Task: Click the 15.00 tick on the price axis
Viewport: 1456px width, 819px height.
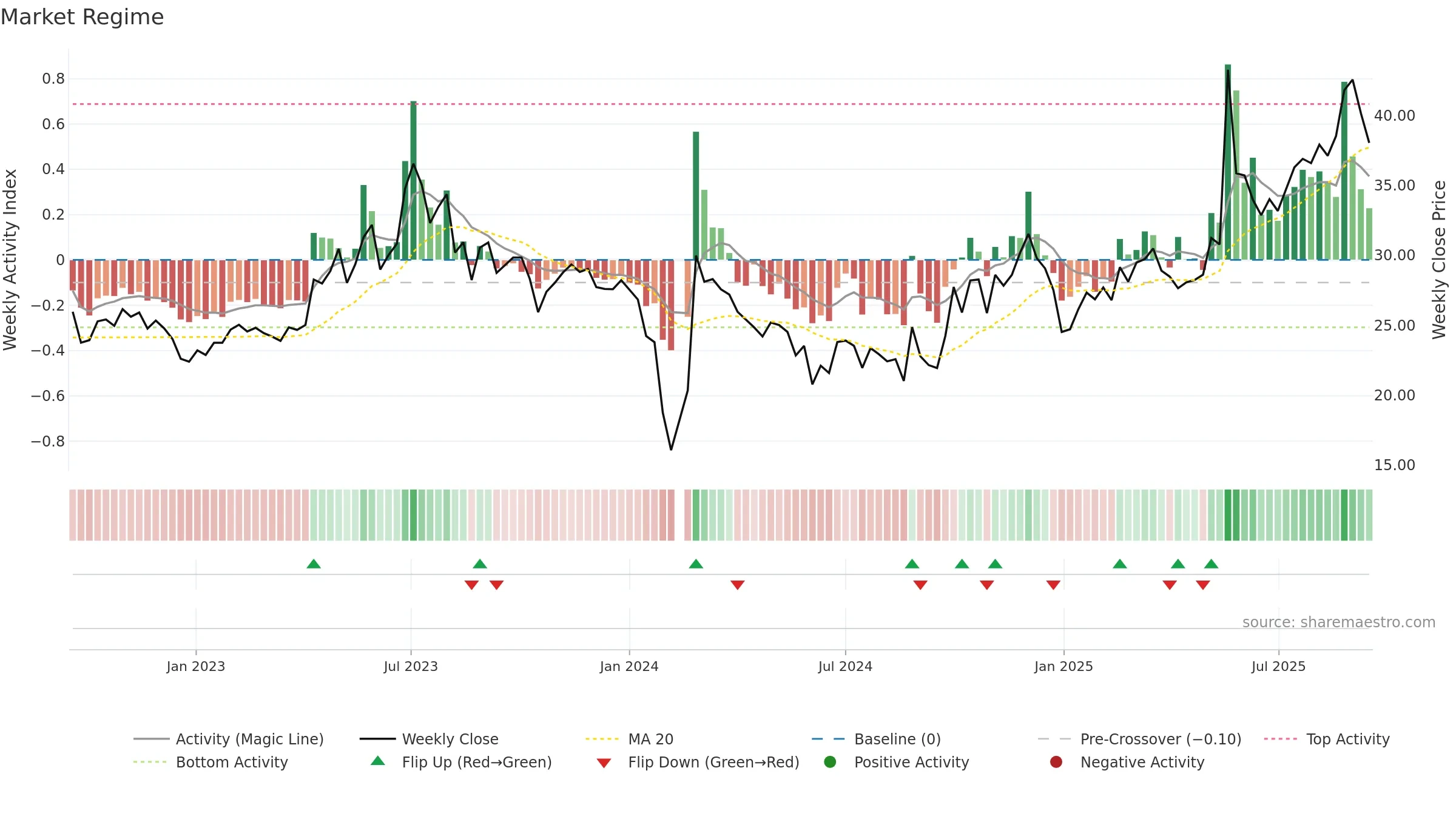Action: (1395, 465)
